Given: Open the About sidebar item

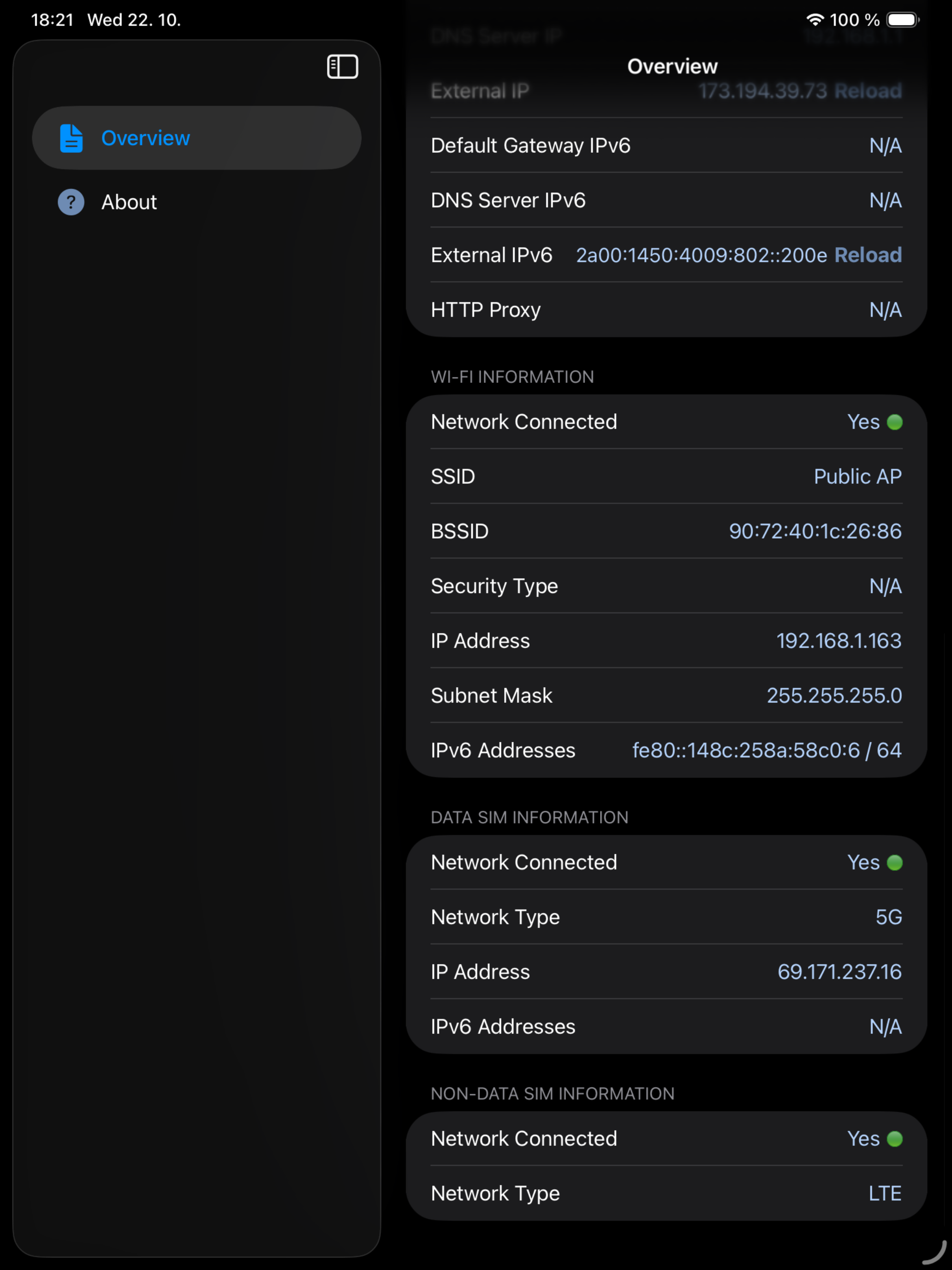Looking at the screenshot, I should click(x=129, y=202).
